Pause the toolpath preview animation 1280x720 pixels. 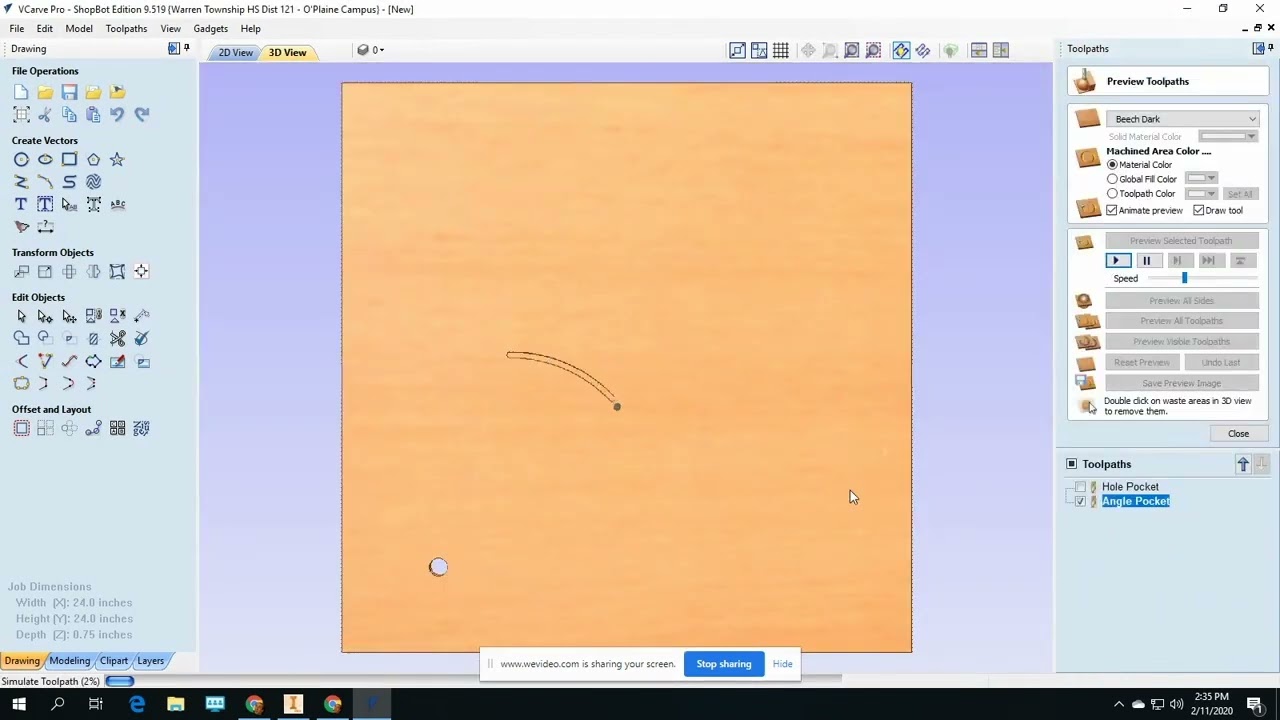1147,261
